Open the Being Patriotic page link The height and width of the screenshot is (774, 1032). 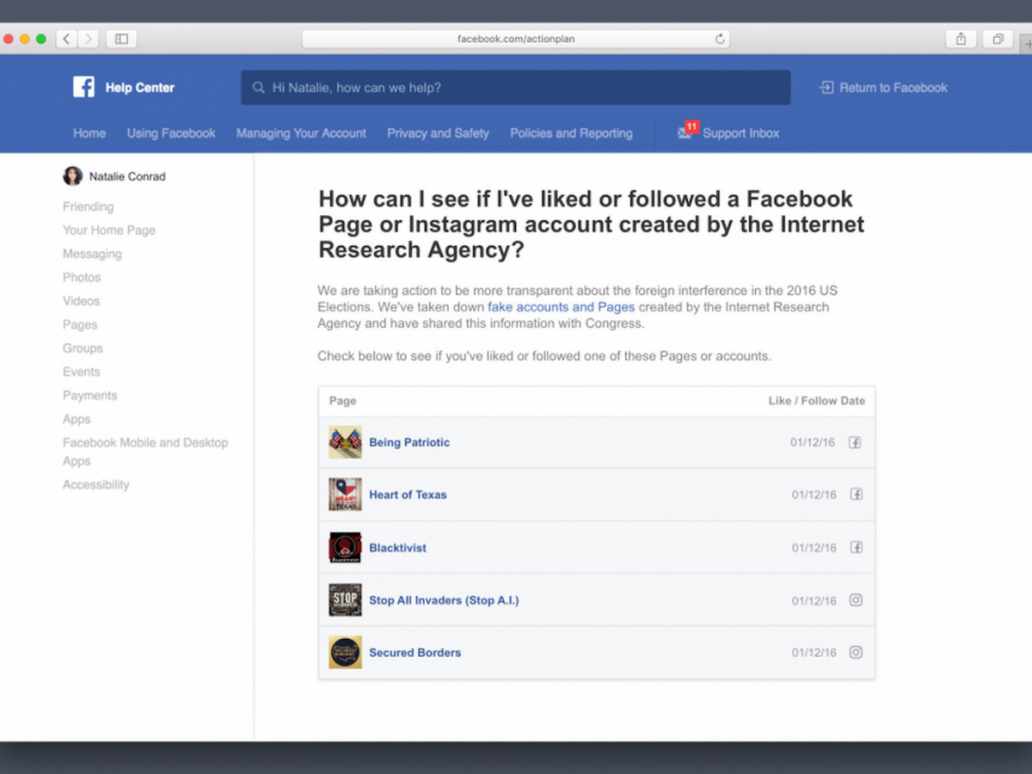click(409, 442)
